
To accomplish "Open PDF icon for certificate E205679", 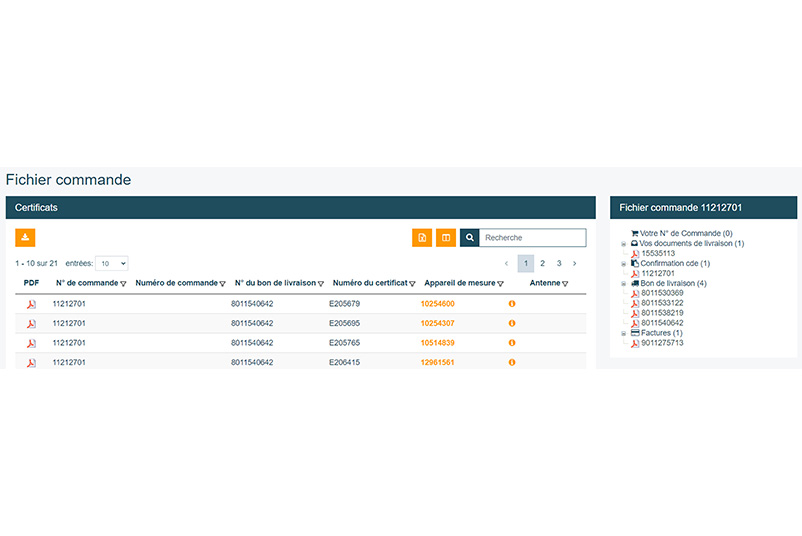I will pos(31,304).
